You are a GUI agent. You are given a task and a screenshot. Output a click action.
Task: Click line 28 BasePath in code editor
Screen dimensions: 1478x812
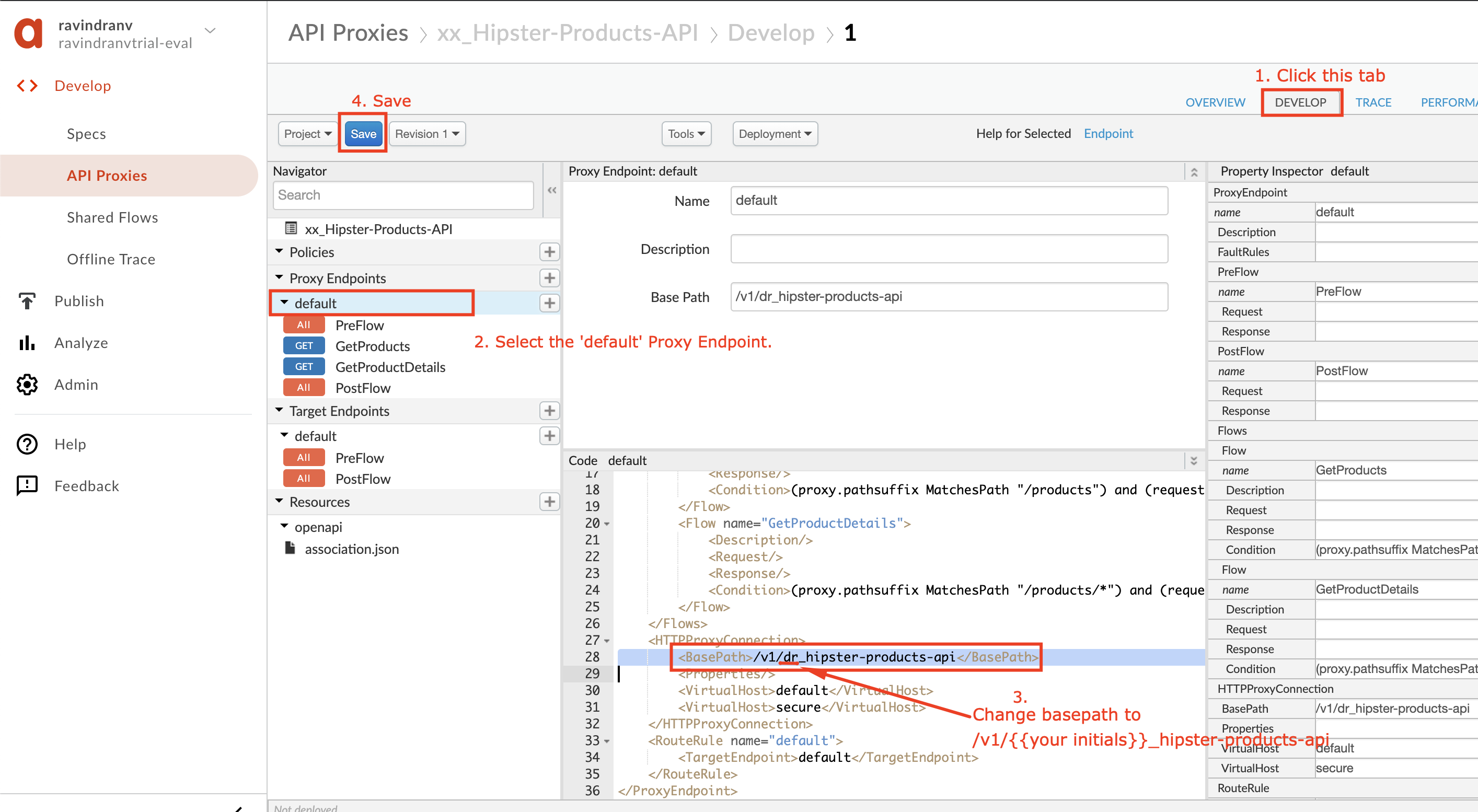858,657
